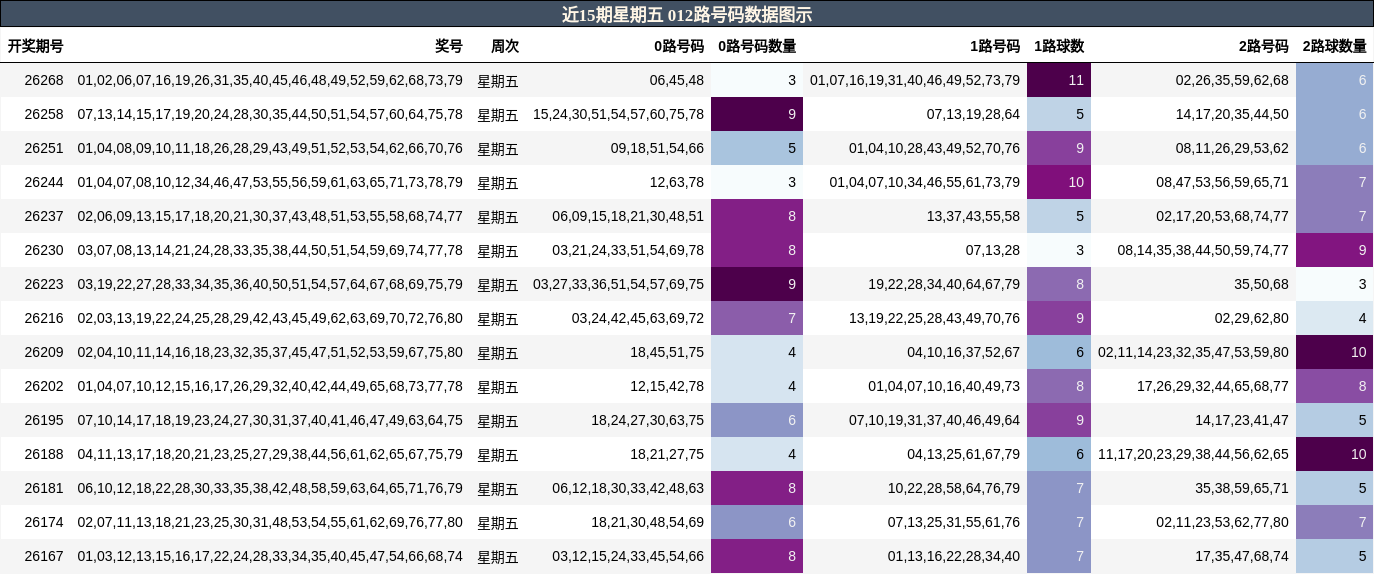This screenshot has width=1374, height=574.
Task: Click the 0路号码 cell 06,45,48
Action: click(677, 80)
